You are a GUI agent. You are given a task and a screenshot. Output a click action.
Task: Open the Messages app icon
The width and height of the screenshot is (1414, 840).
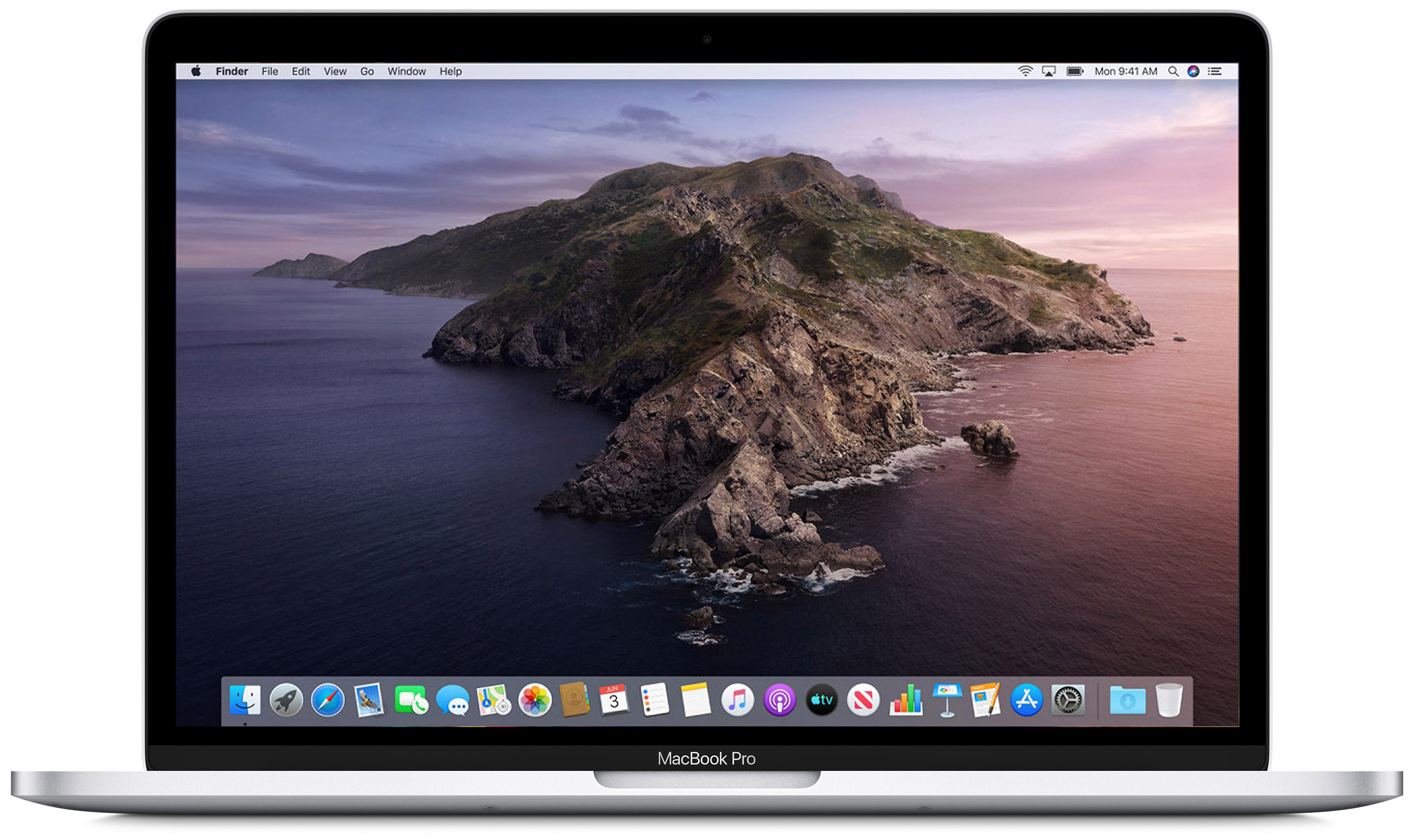[x=452, y=701]
